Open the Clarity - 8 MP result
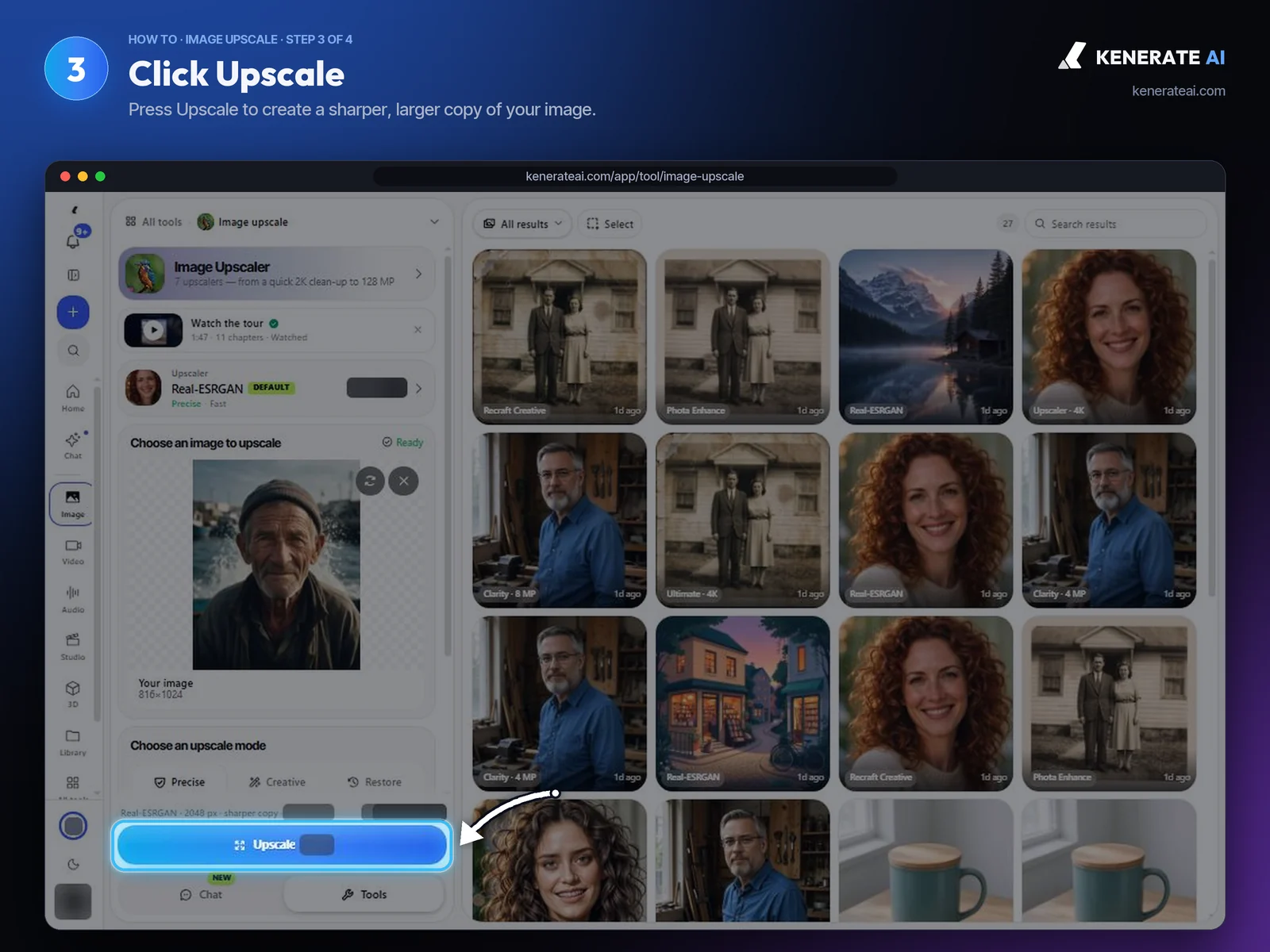 (560, 520)
